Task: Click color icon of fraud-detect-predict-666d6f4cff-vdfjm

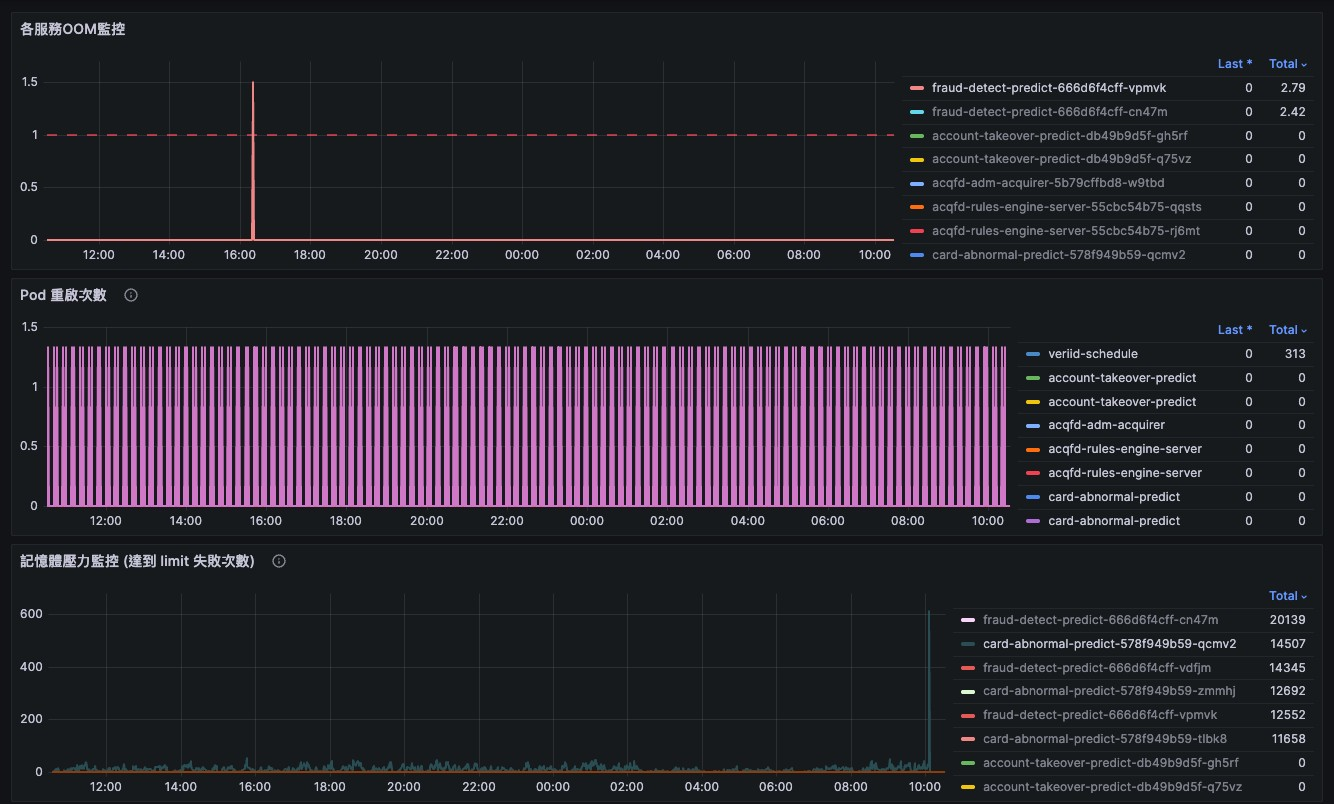Action: tap(968, 668)
